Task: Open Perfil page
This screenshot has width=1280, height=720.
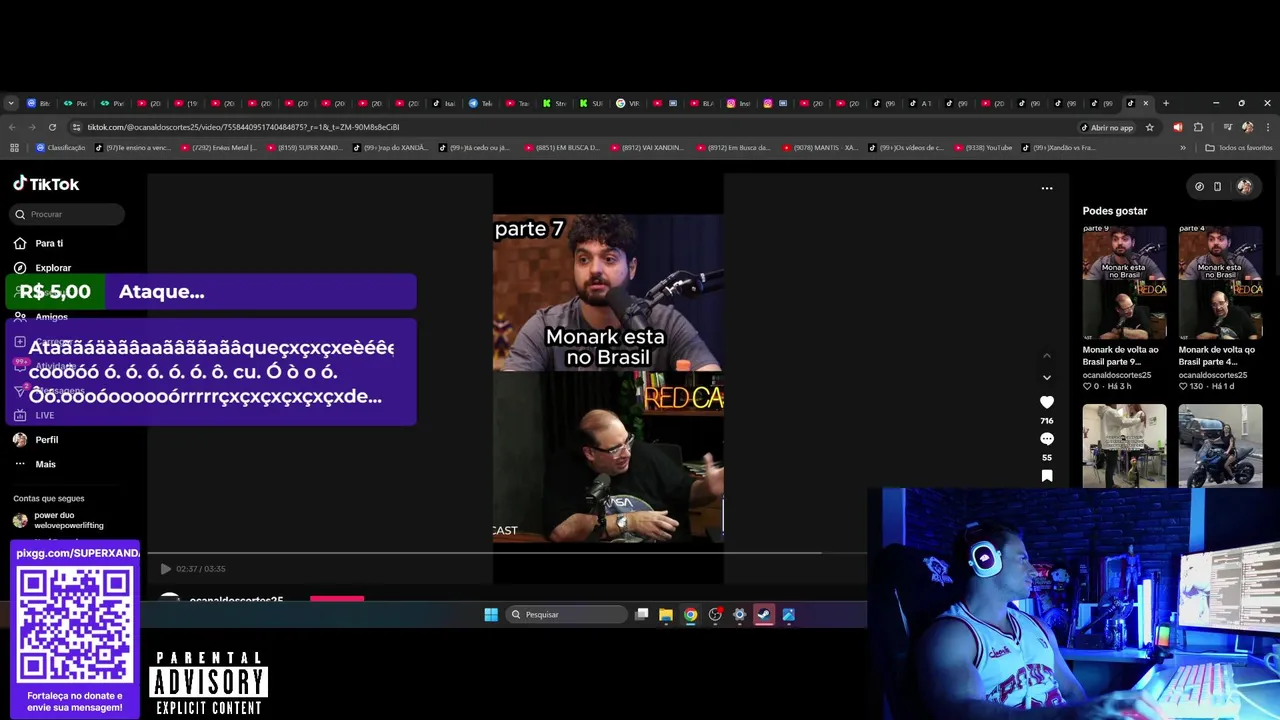Action: [x=46, y=440]
